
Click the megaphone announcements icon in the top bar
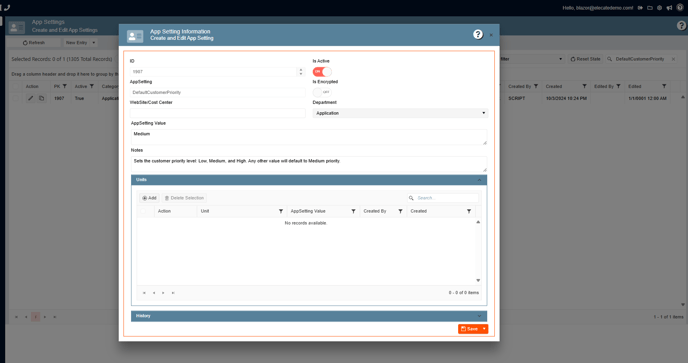669,8
